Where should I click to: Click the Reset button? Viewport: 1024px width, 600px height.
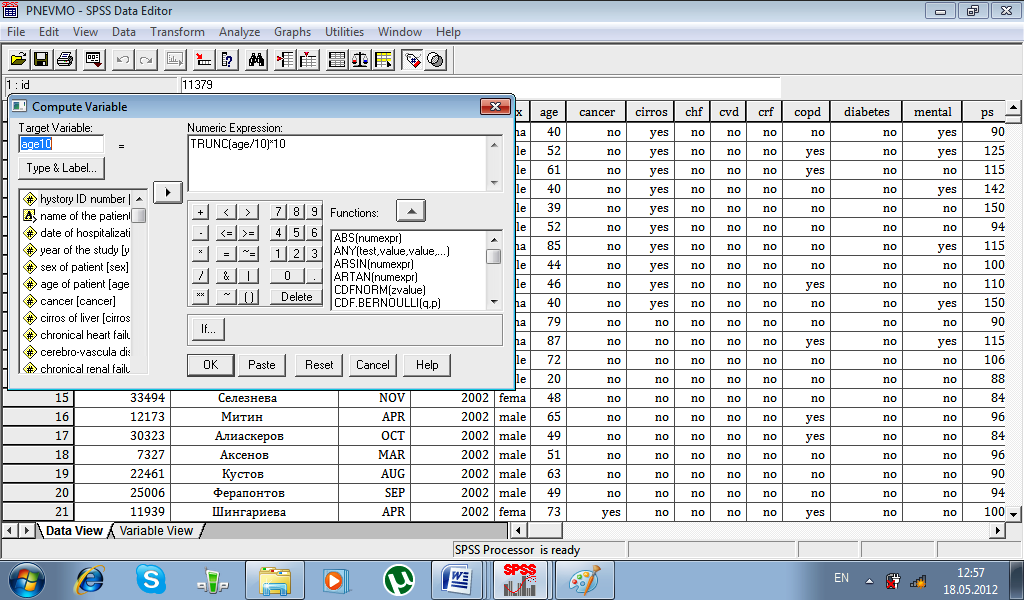click(x=319, y=365)
